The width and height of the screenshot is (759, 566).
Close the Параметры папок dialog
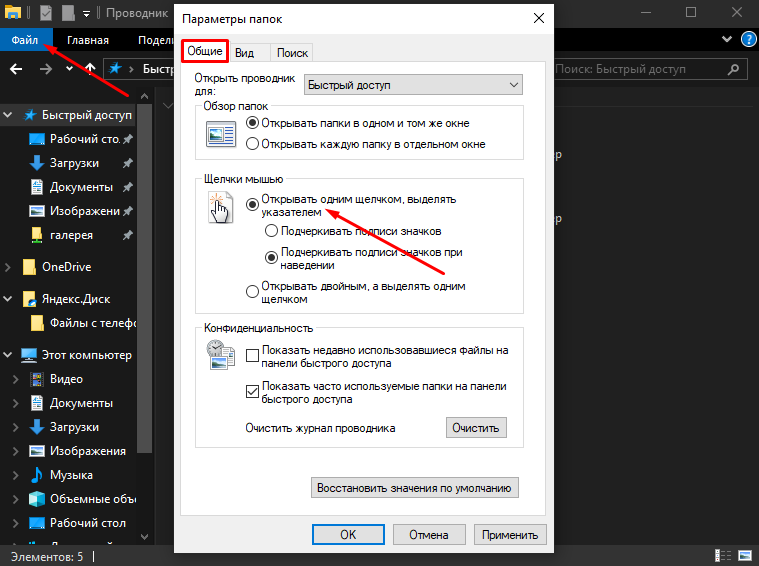pyautogui.click(x=539, y=18)
